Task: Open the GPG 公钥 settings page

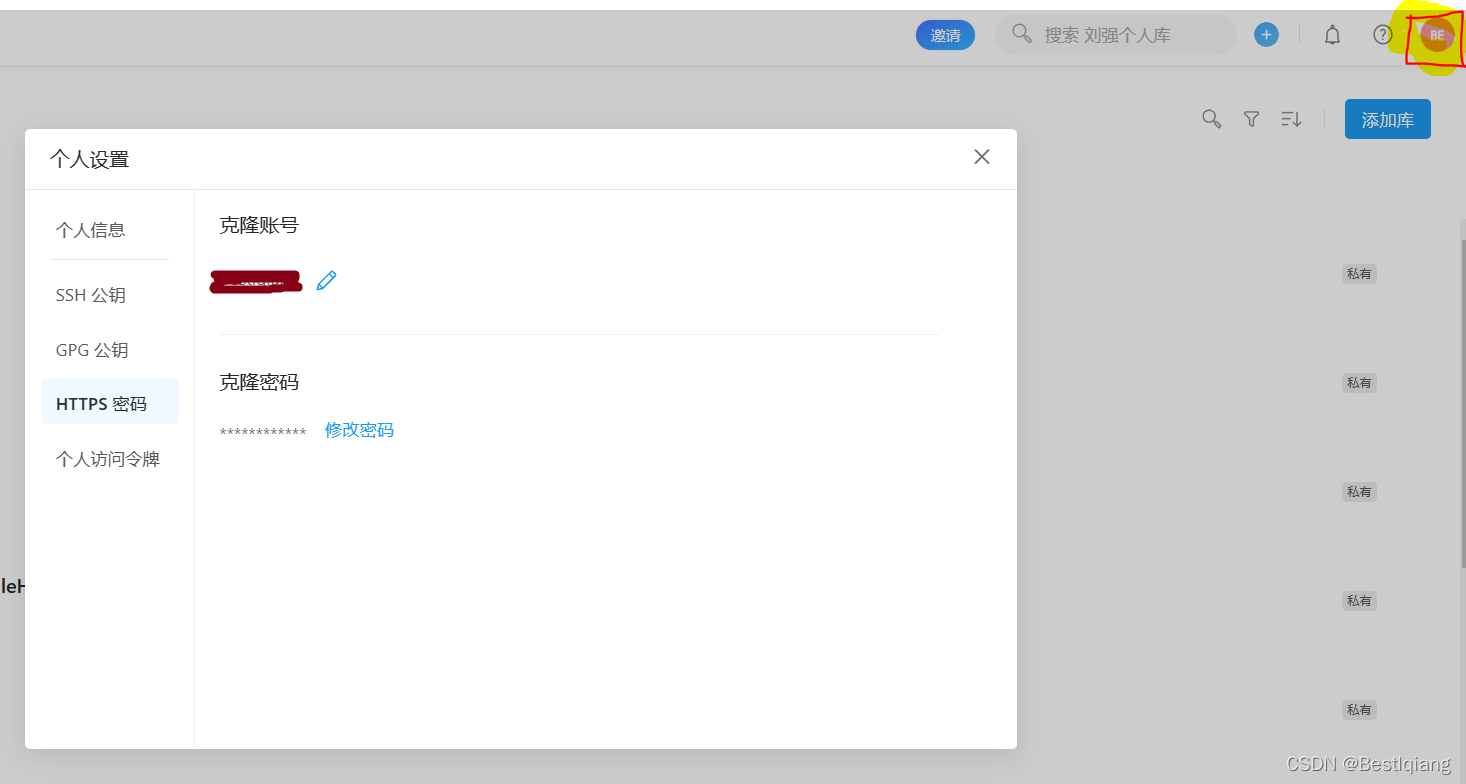Action: click(x=90, y=349)
